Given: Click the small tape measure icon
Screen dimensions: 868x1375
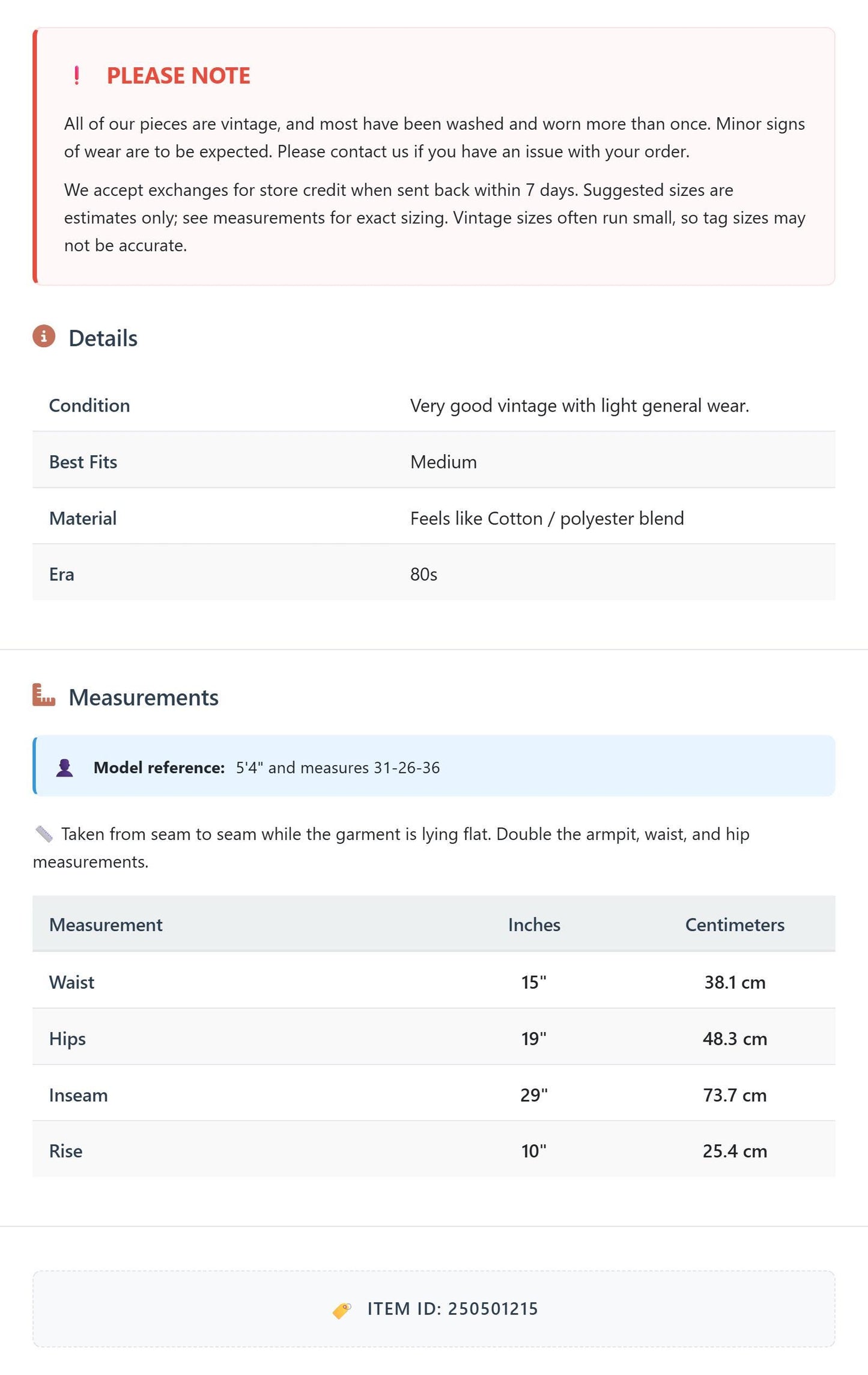Looking at the screenshot, I should [44, 834].
